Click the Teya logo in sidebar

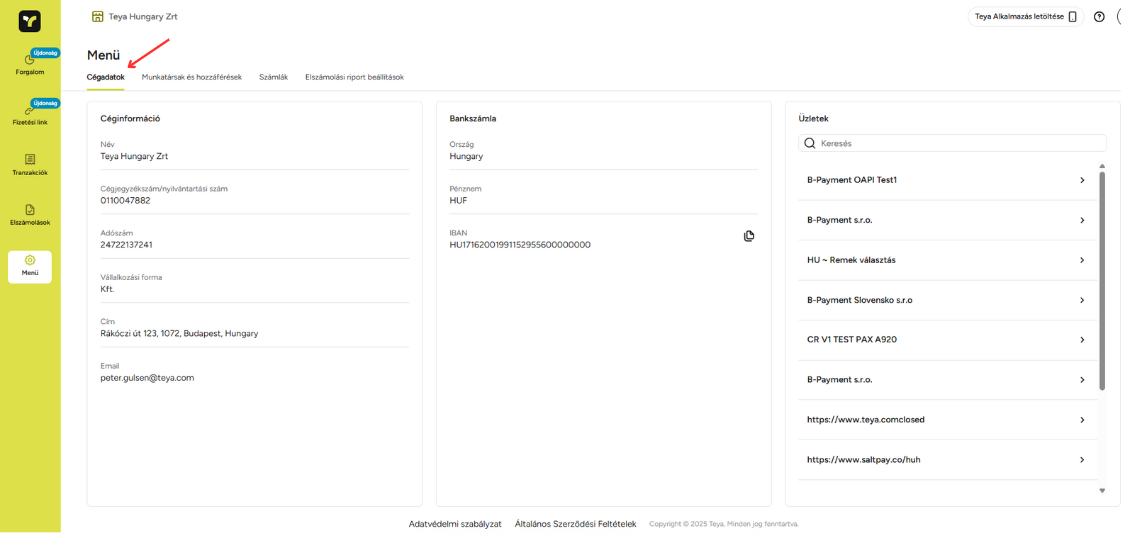pos(30,21)
